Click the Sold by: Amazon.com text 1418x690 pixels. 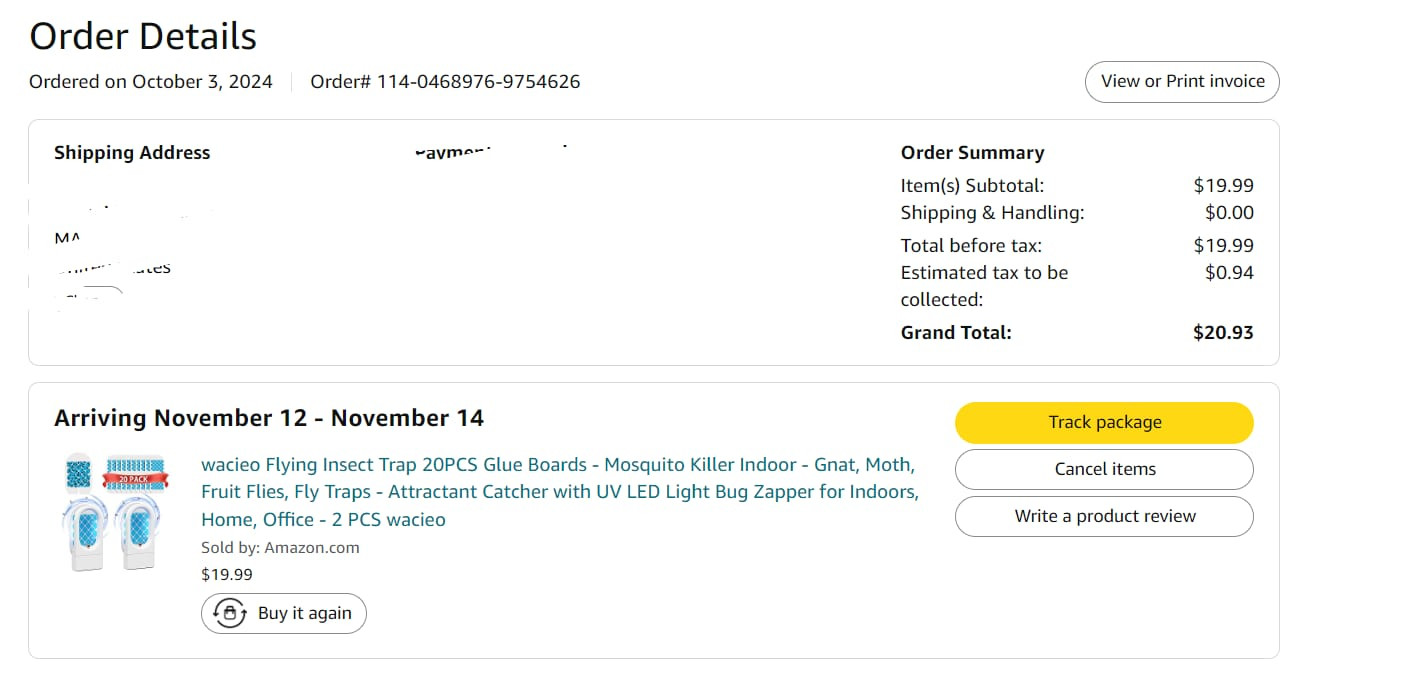pyautogui.click(x=280, y=548)
